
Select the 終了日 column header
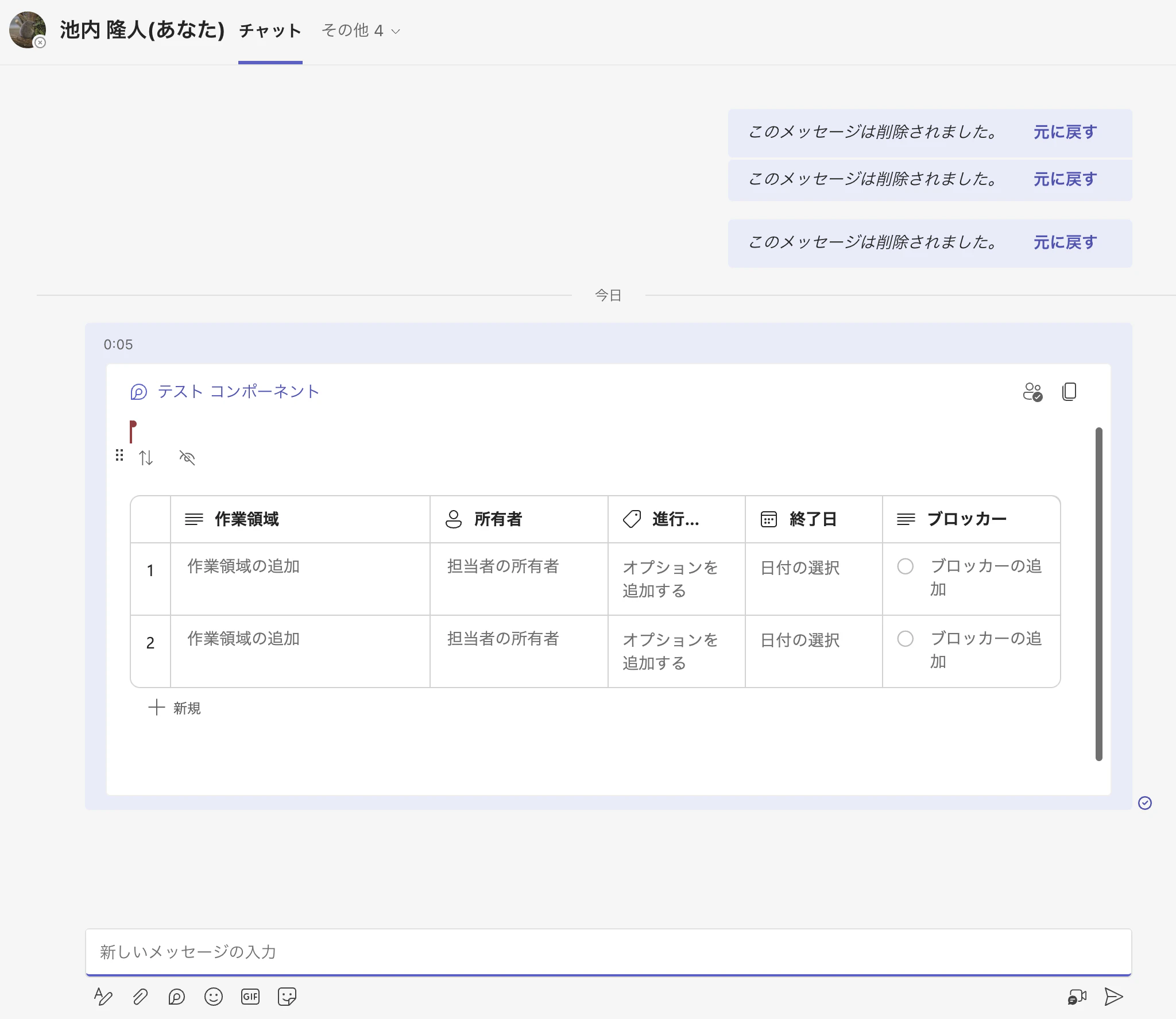point(814,519)
